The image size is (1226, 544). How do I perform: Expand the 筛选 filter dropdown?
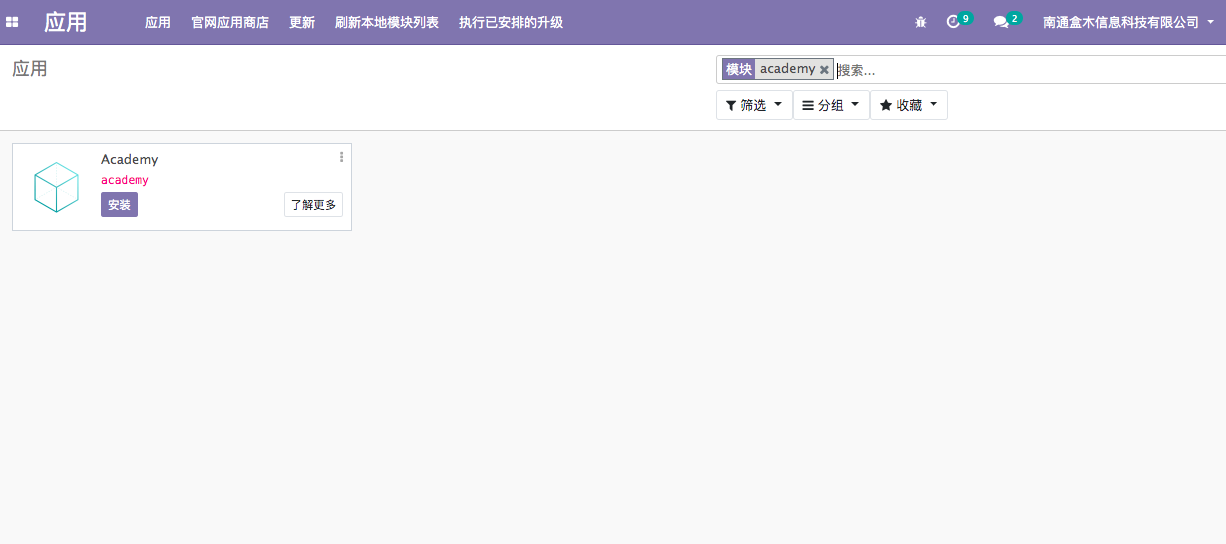point(754,105)
